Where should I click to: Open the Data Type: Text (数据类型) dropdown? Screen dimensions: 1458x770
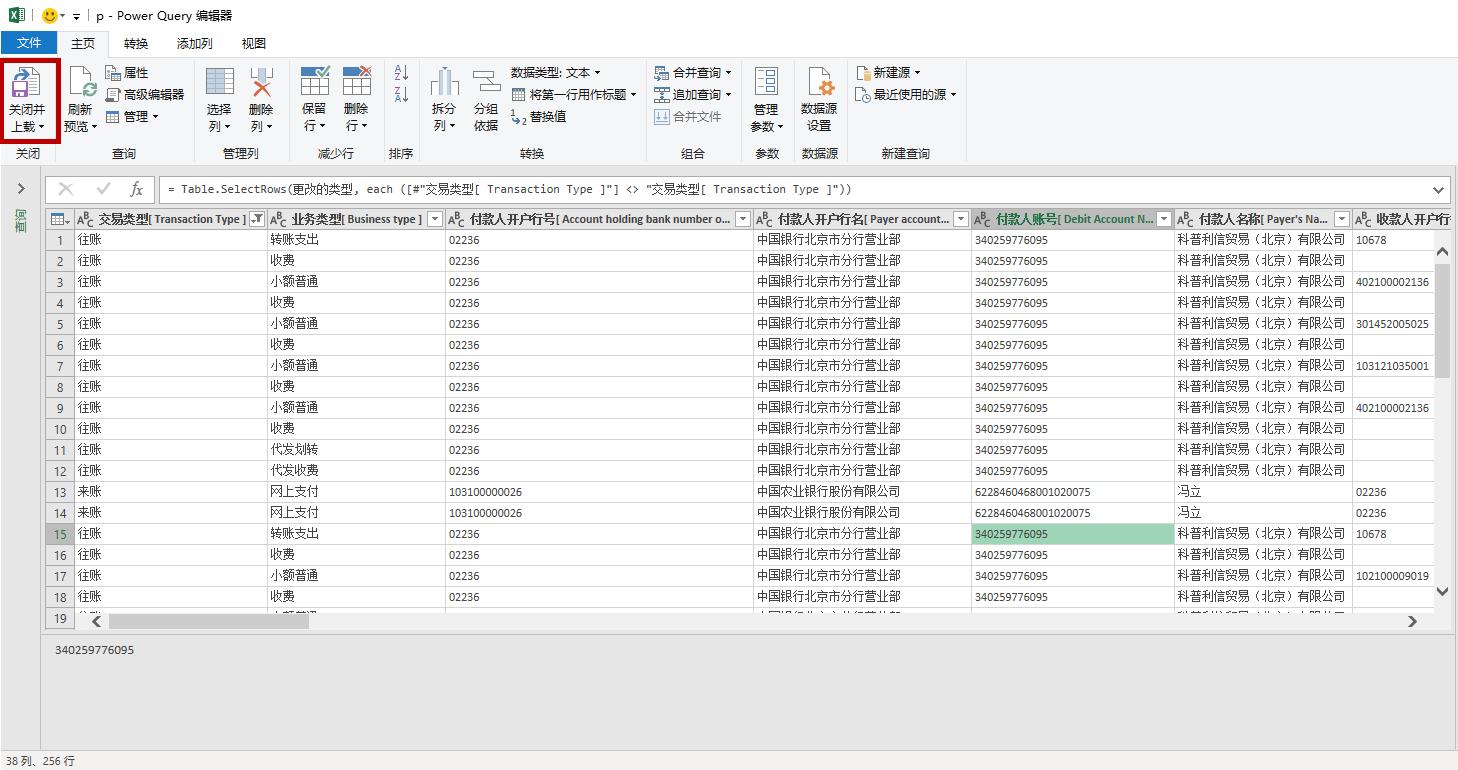[556, 73]
